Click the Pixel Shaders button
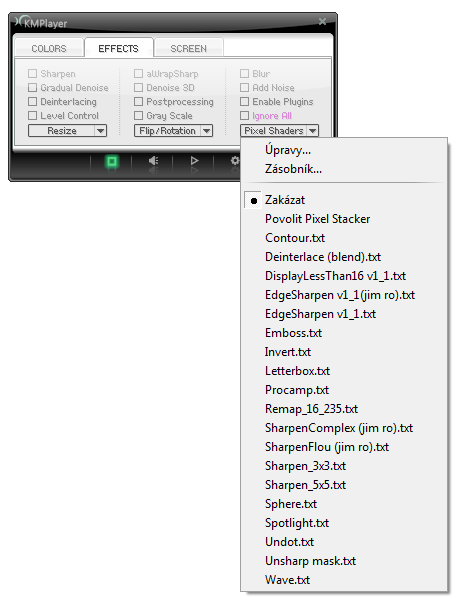 tap(274, 131)
